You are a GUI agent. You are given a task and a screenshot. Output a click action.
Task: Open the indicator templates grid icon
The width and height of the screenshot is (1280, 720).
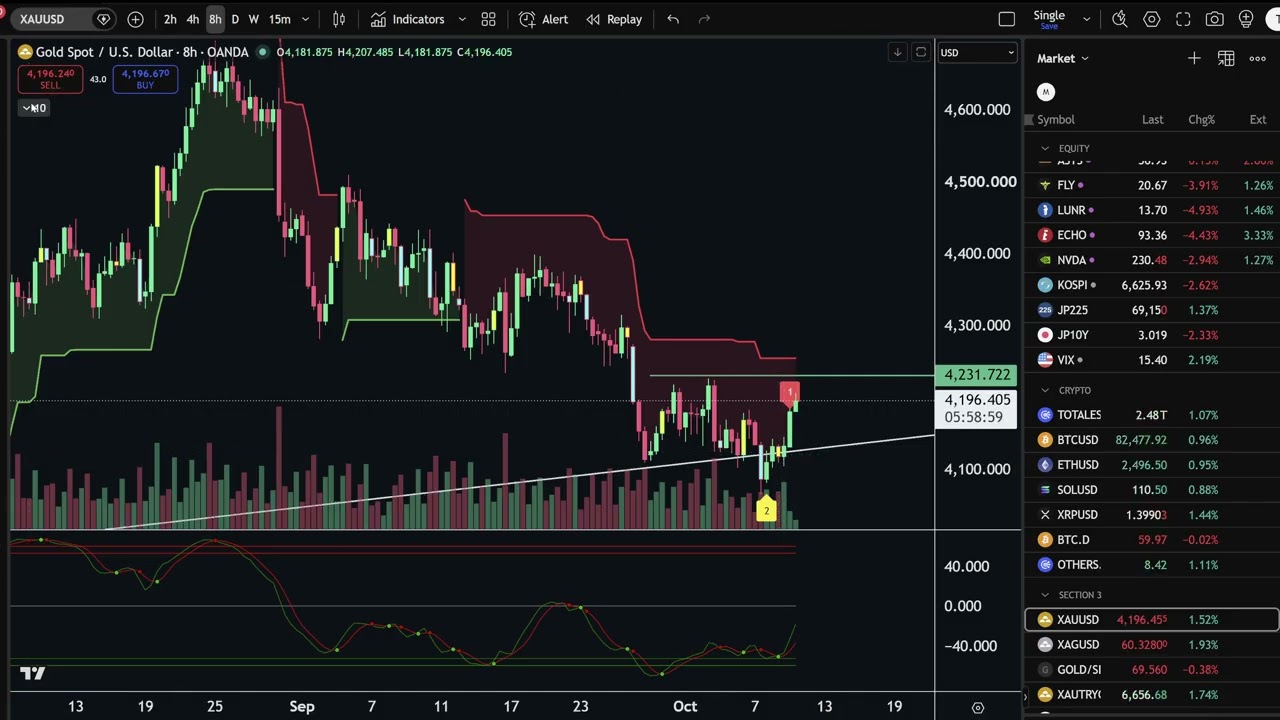(x=488, y=19)
